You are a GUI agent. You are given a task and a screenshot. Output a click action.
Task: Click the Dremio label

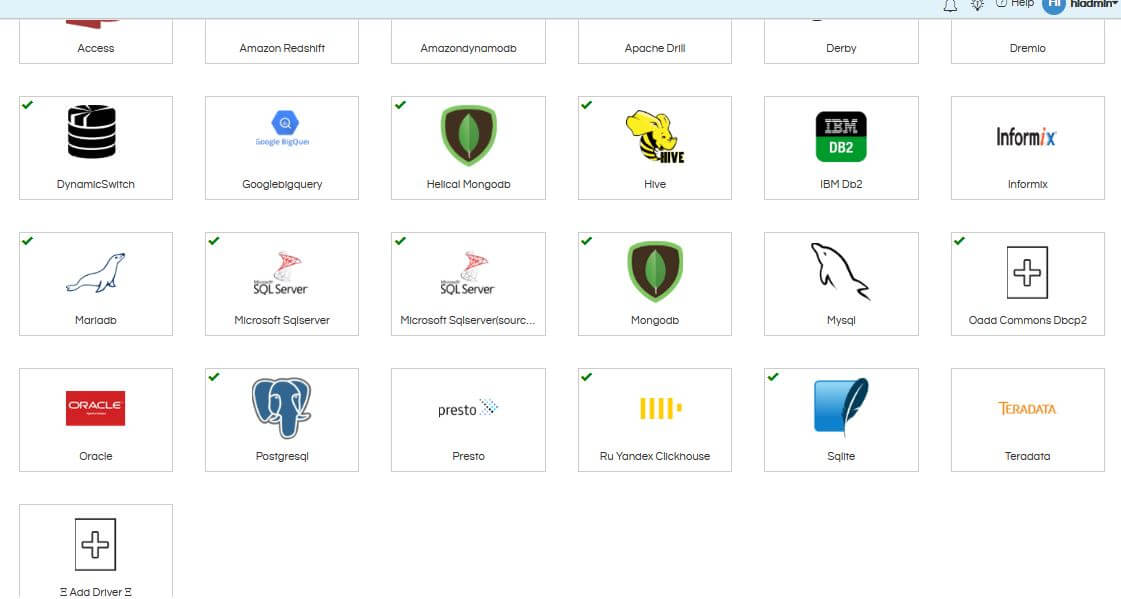point(1027,48)
